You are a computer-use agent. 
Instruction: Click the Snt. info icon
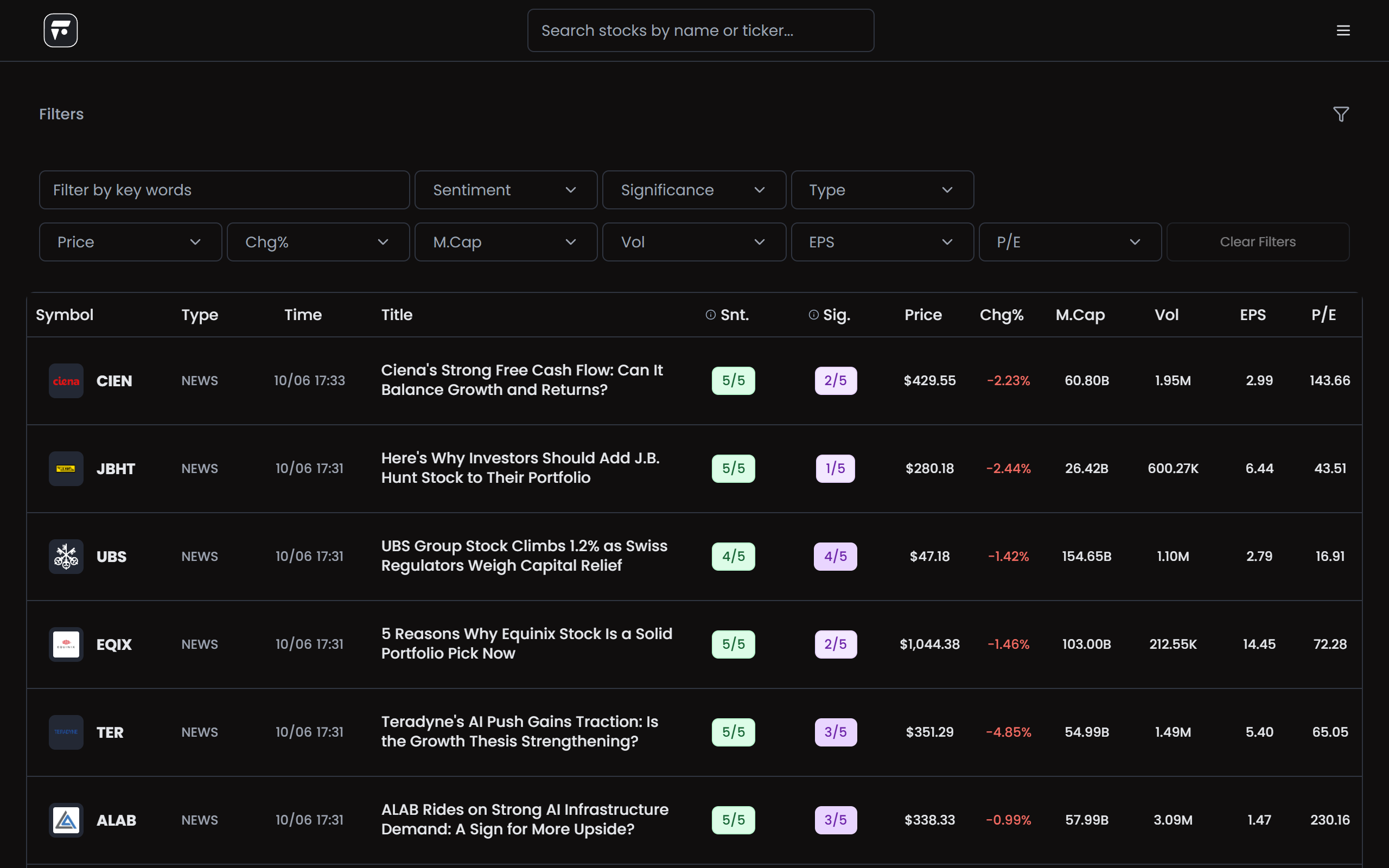pos(711,315)
